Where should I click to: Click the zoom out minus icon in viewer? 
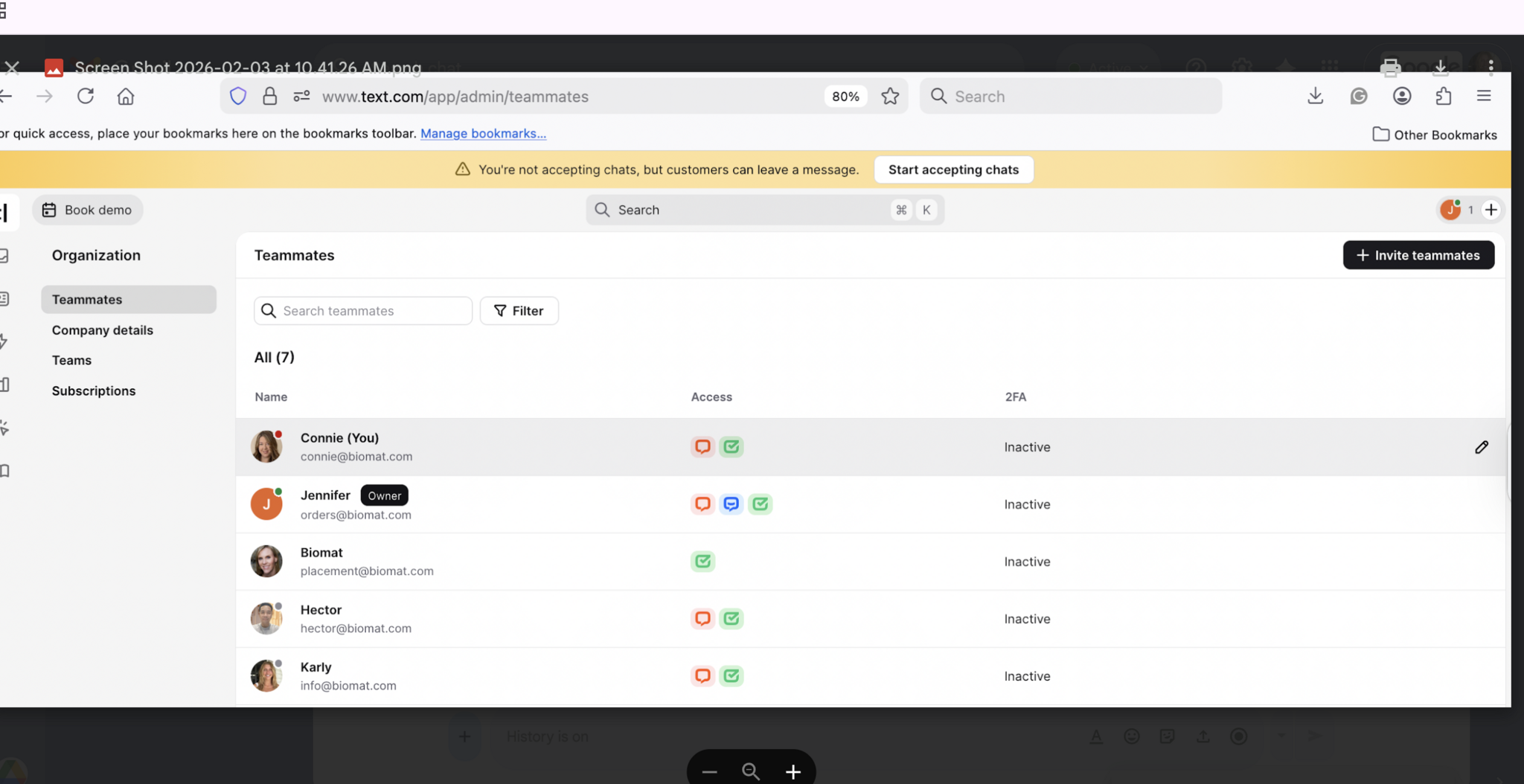[x=709, y=772]
